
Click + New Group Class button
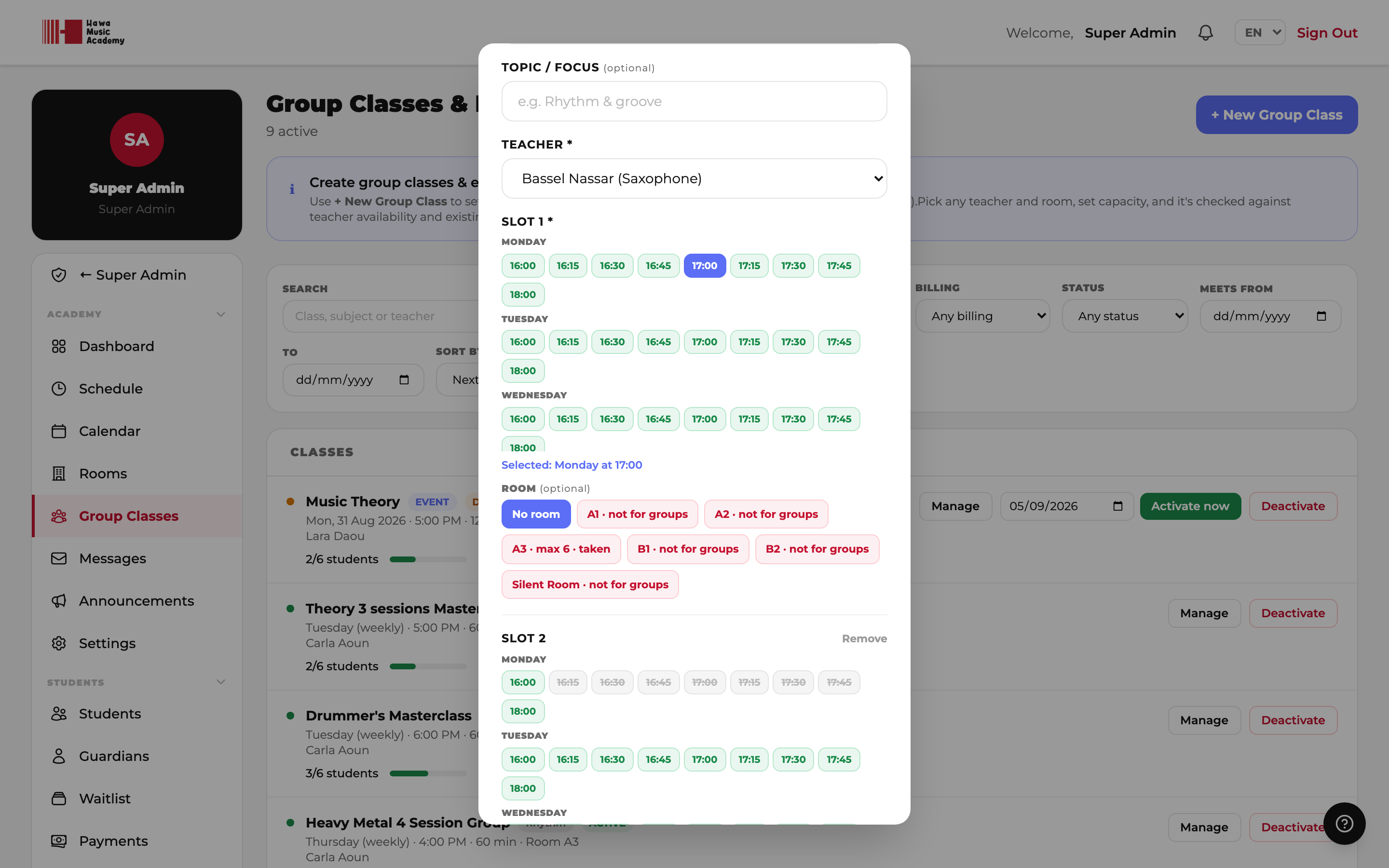1277,115
